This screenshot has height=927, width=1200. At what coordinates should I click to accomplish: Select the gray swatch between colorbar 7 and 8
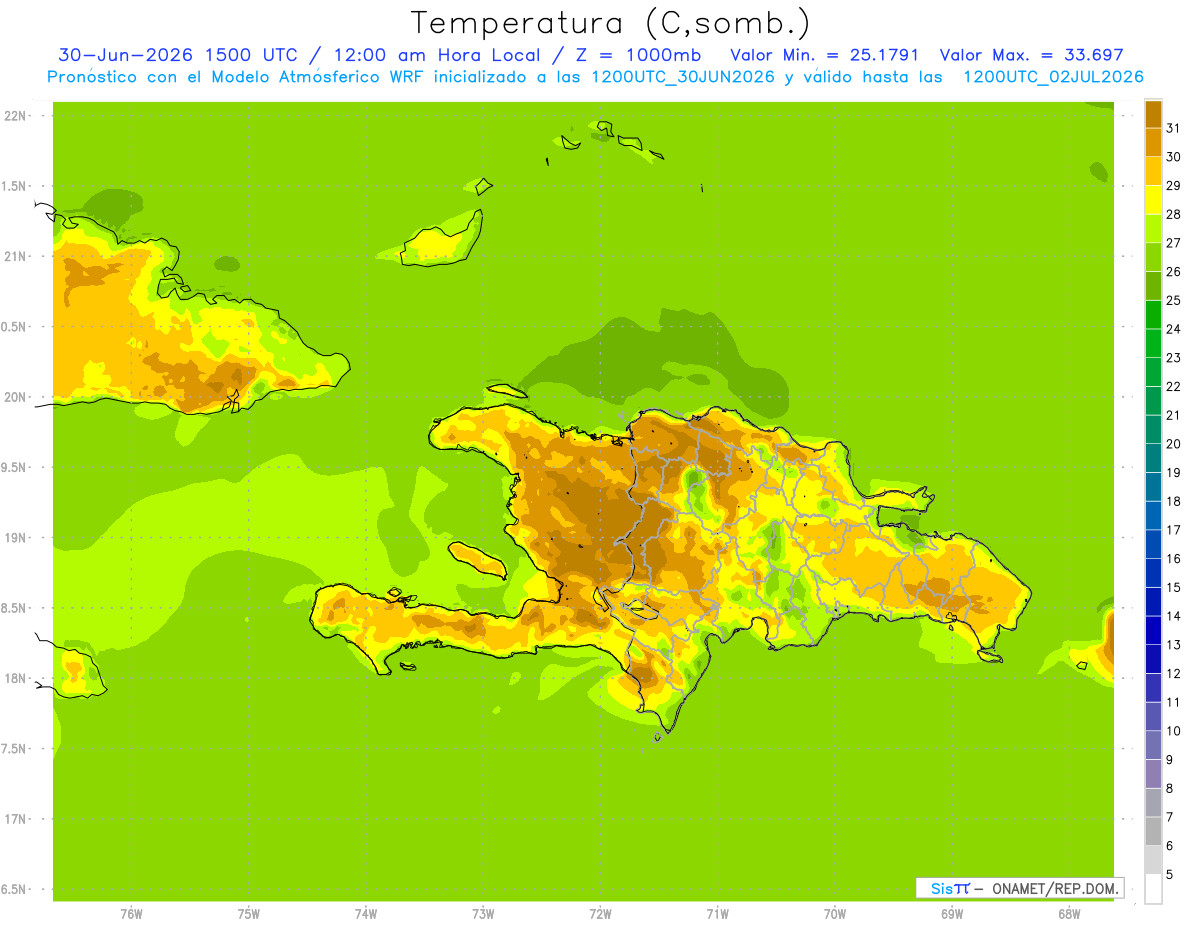pos(1153,802)
